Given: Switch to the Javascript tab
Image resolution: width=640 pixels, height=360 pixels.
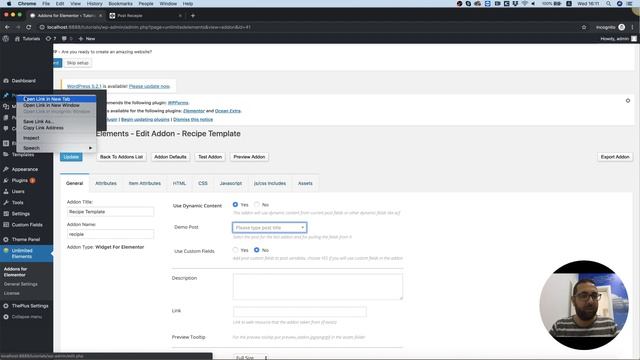Looking at the screenshot, I should 231,183.
